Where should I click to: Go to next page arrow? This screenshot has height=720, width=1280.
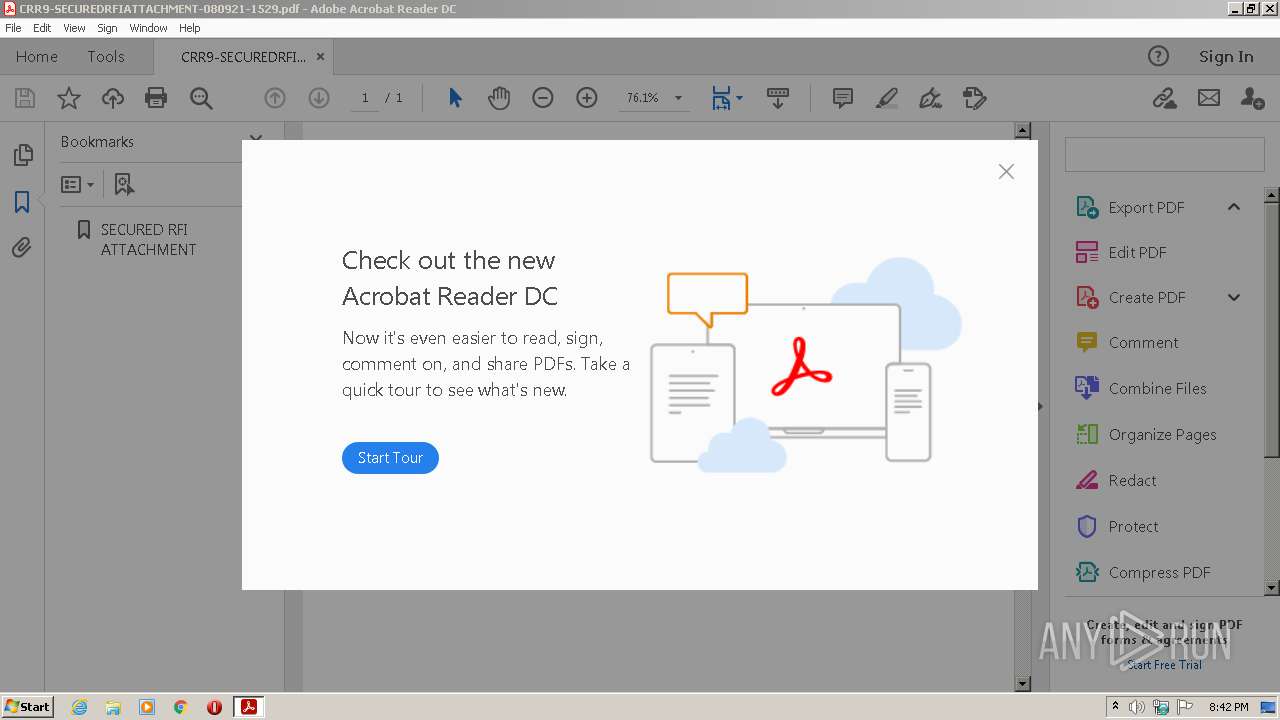319,98
